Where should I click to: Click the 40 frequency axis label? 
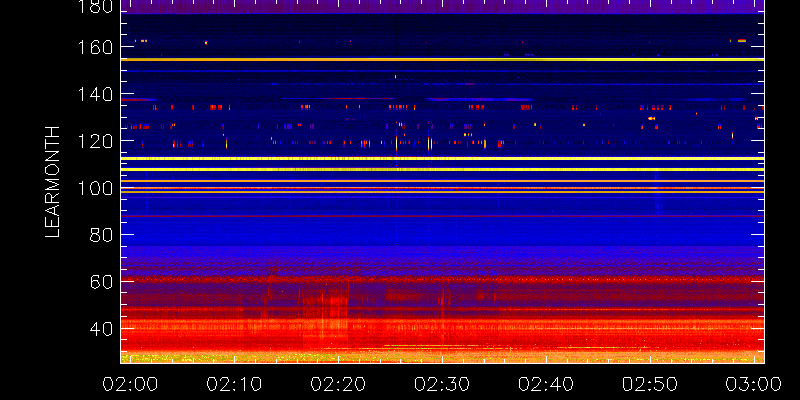[x=101, y=329]
